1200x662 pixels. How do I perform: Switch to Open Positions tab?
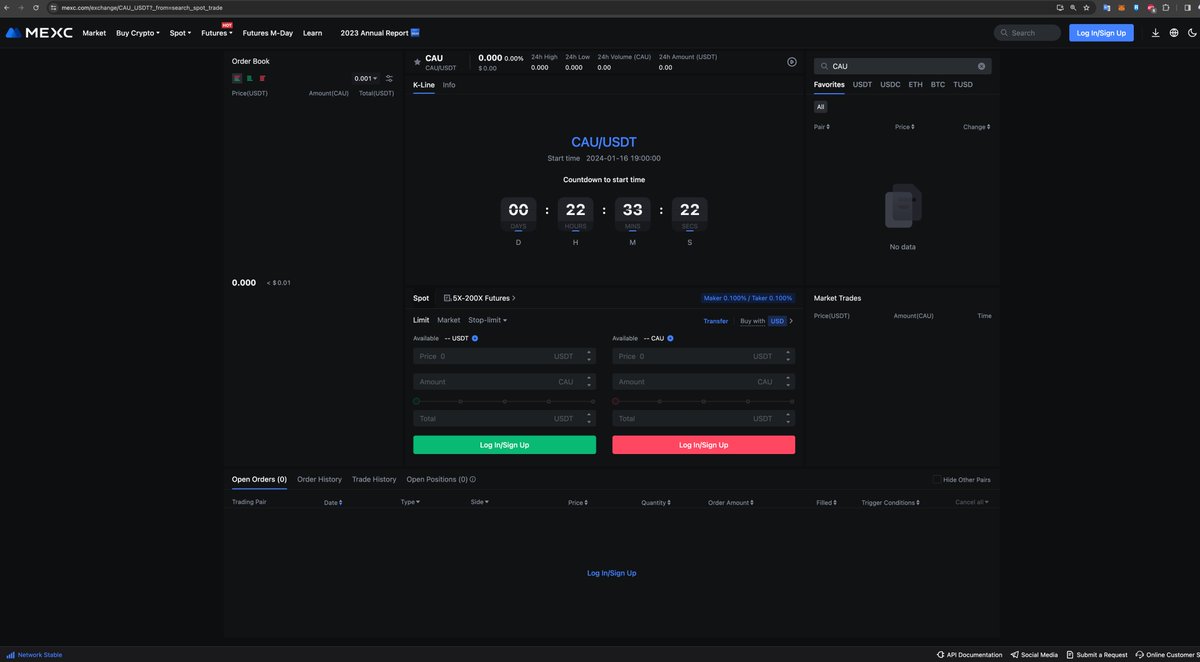pyautogui.click(x=437, y=479)
